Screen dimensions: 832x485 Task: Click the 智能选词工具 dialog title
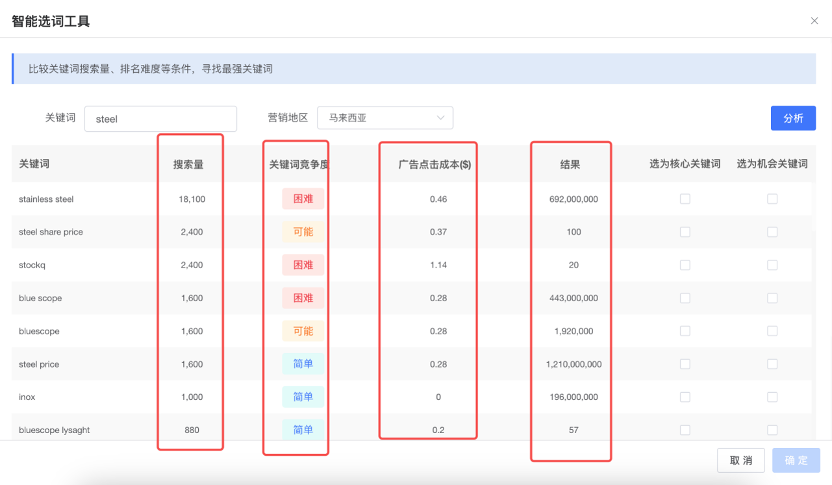point(51,21)
